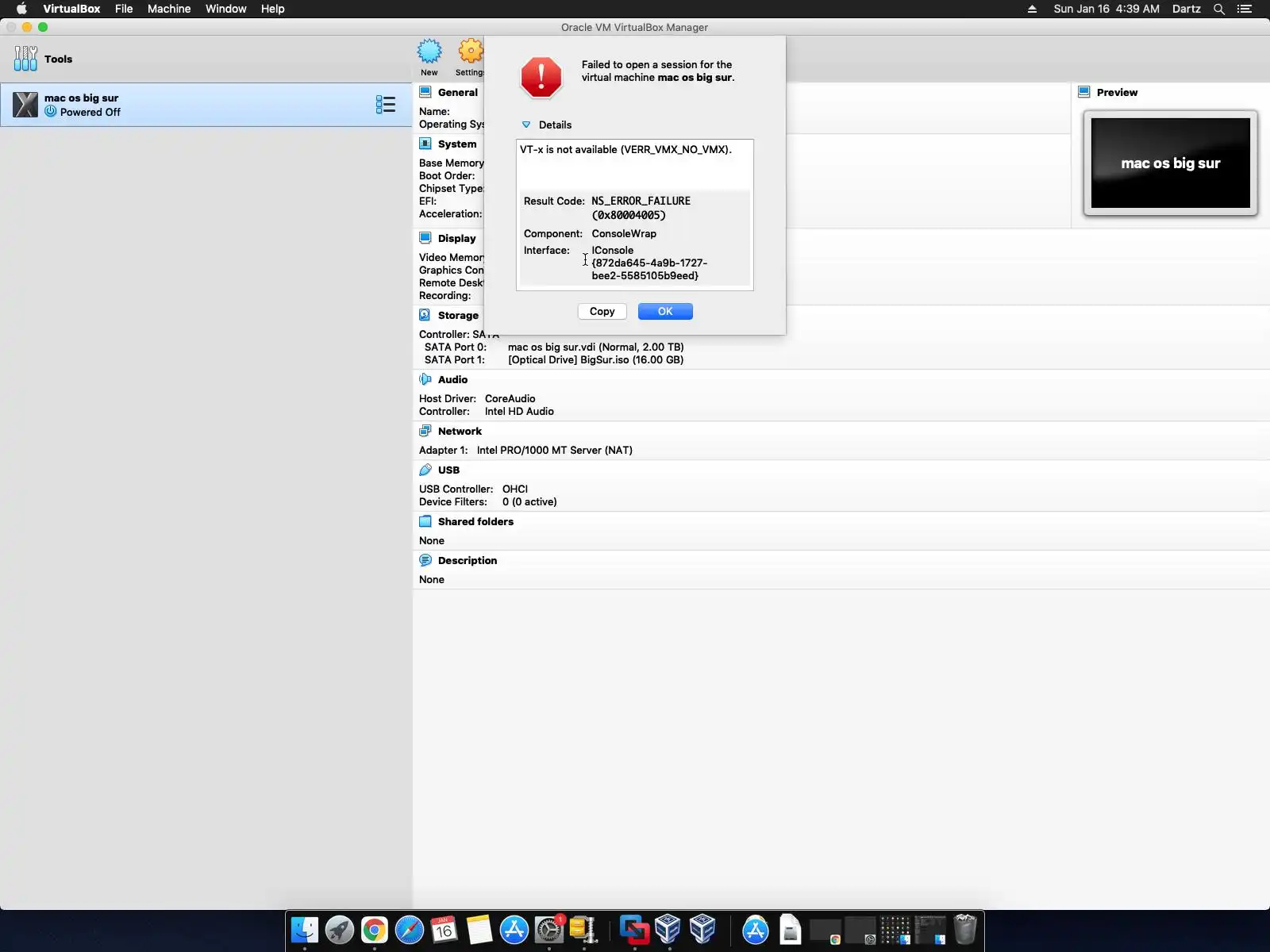1270x952 pixels.
Task: Click the Network section icon
Action: pos(425,431)
